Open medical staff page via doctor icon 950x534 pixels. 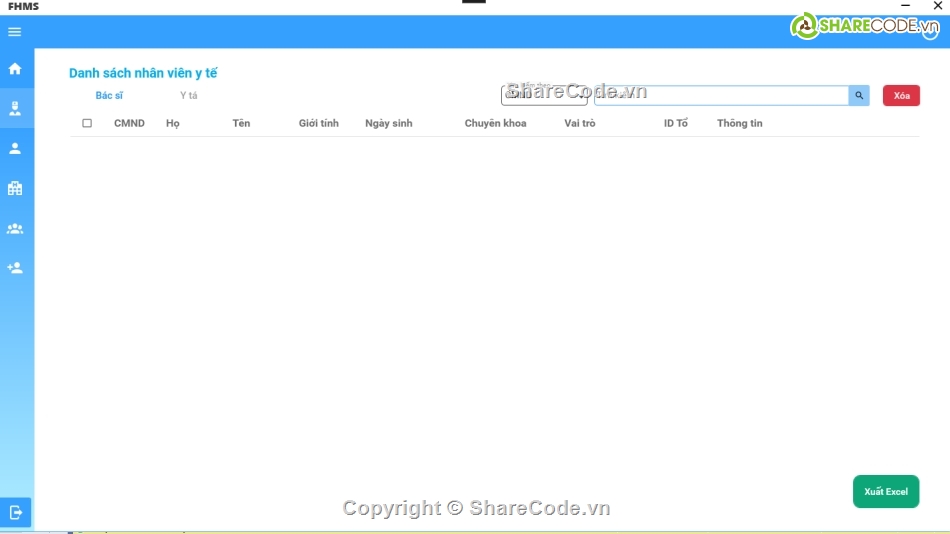(x=15, y=109)
